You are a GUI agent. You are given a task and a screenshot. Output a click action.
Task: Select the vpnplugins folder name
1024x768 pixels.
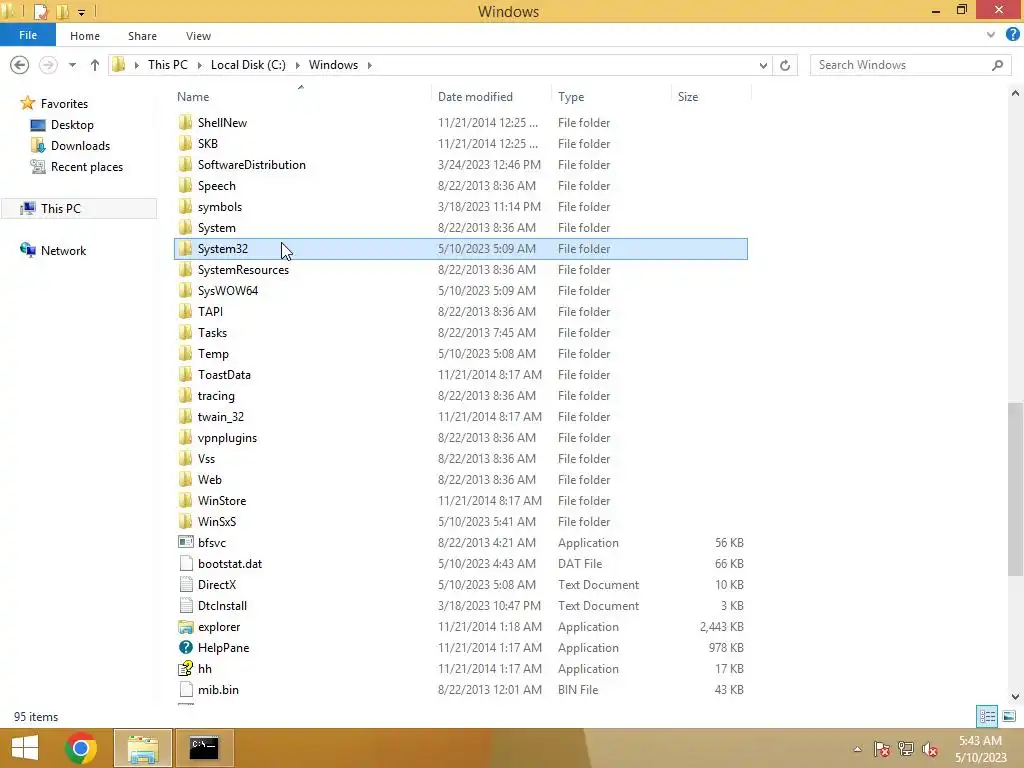tap(227, 438)
